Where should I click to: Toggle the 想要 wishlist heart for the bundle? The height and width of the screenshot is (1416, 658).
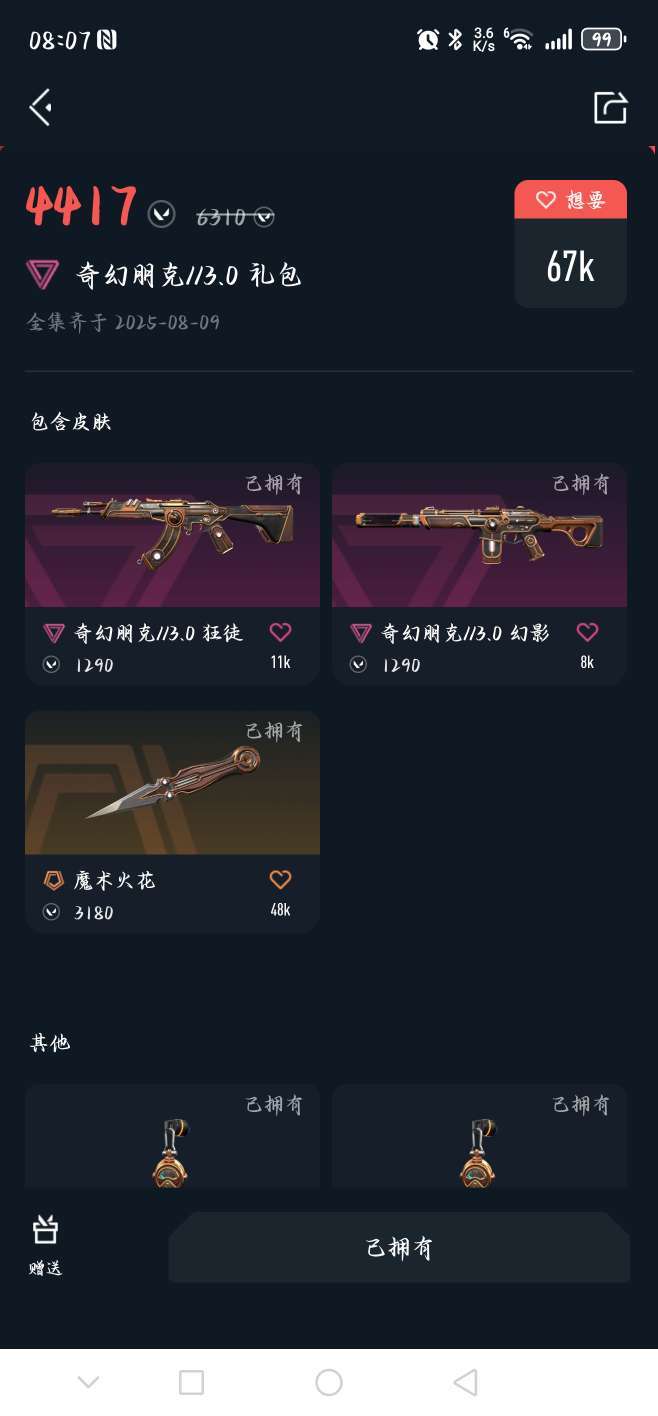pyautogui.click(x=571, y=200)
